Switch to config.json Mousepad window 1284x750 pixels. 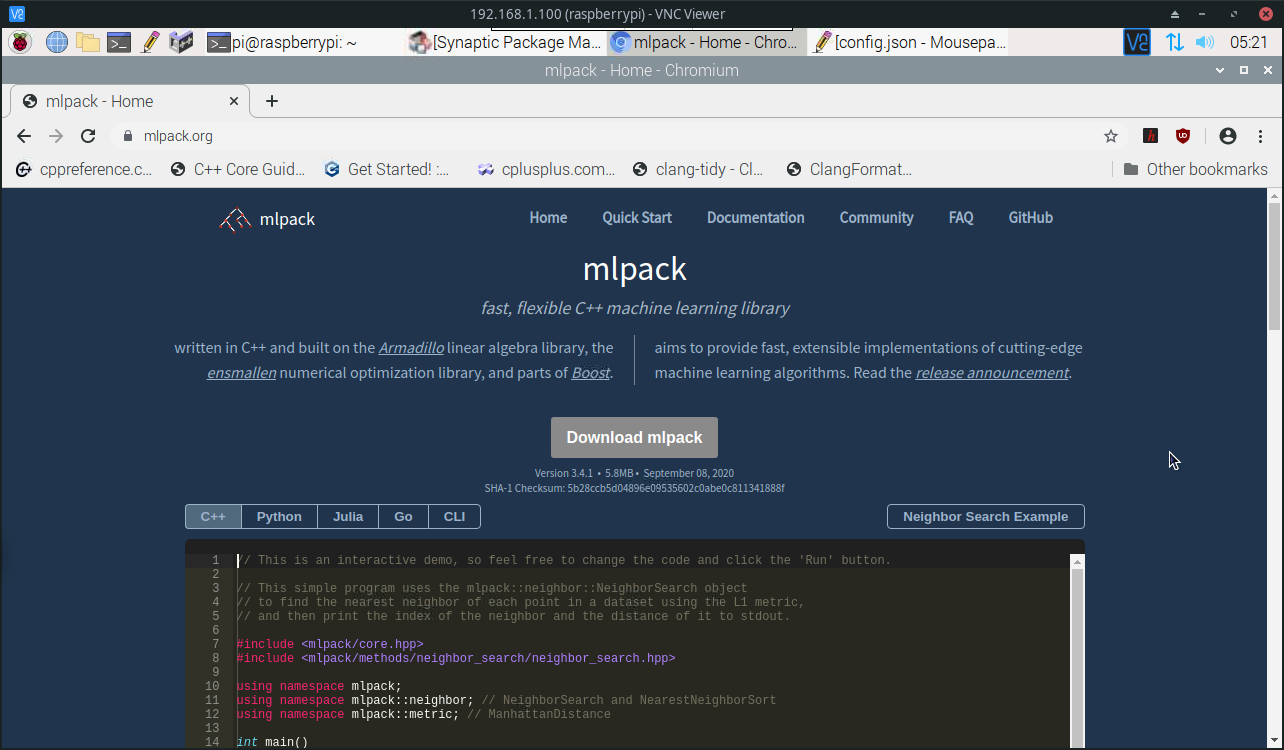click(908, 42)
